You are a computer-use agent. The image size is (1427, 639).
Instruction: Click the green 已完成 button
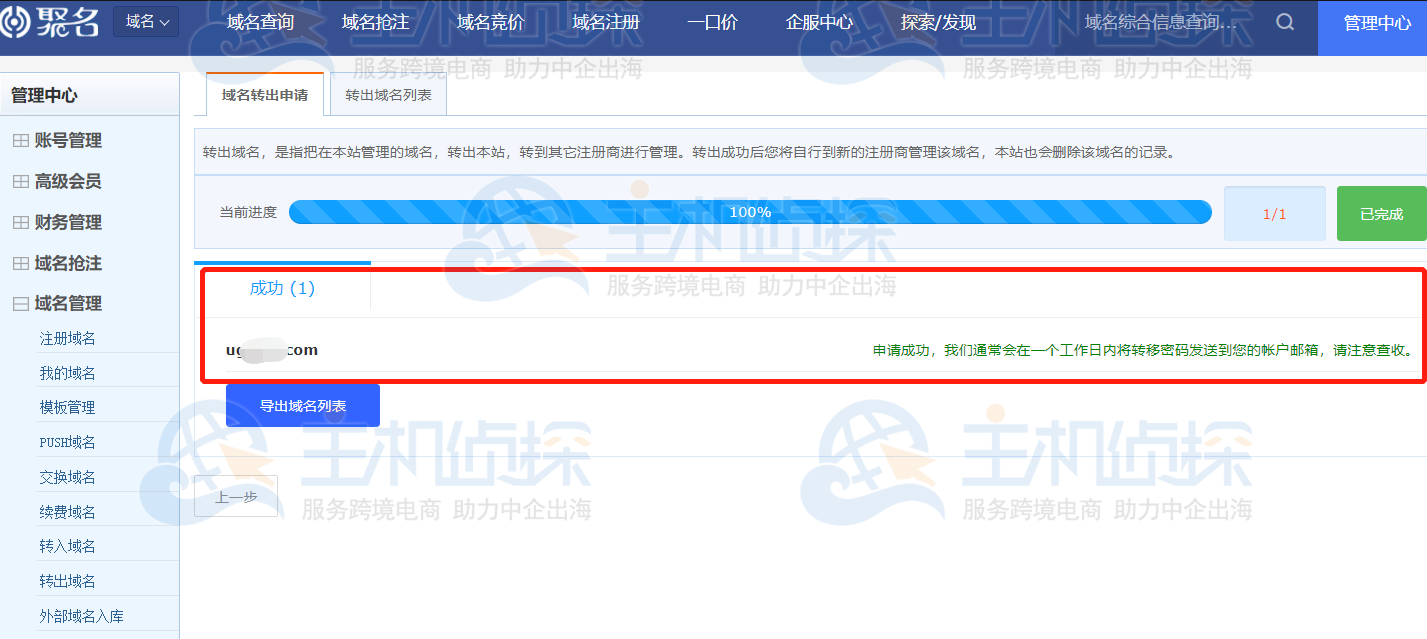(x=1381, y=214)
